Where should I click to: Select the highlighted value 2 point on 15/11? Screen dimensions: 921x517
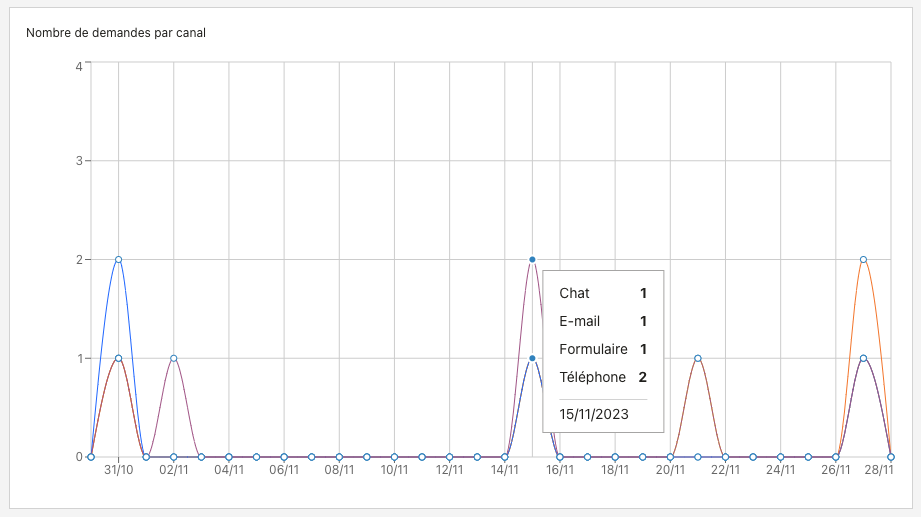[x=532, y=259]
